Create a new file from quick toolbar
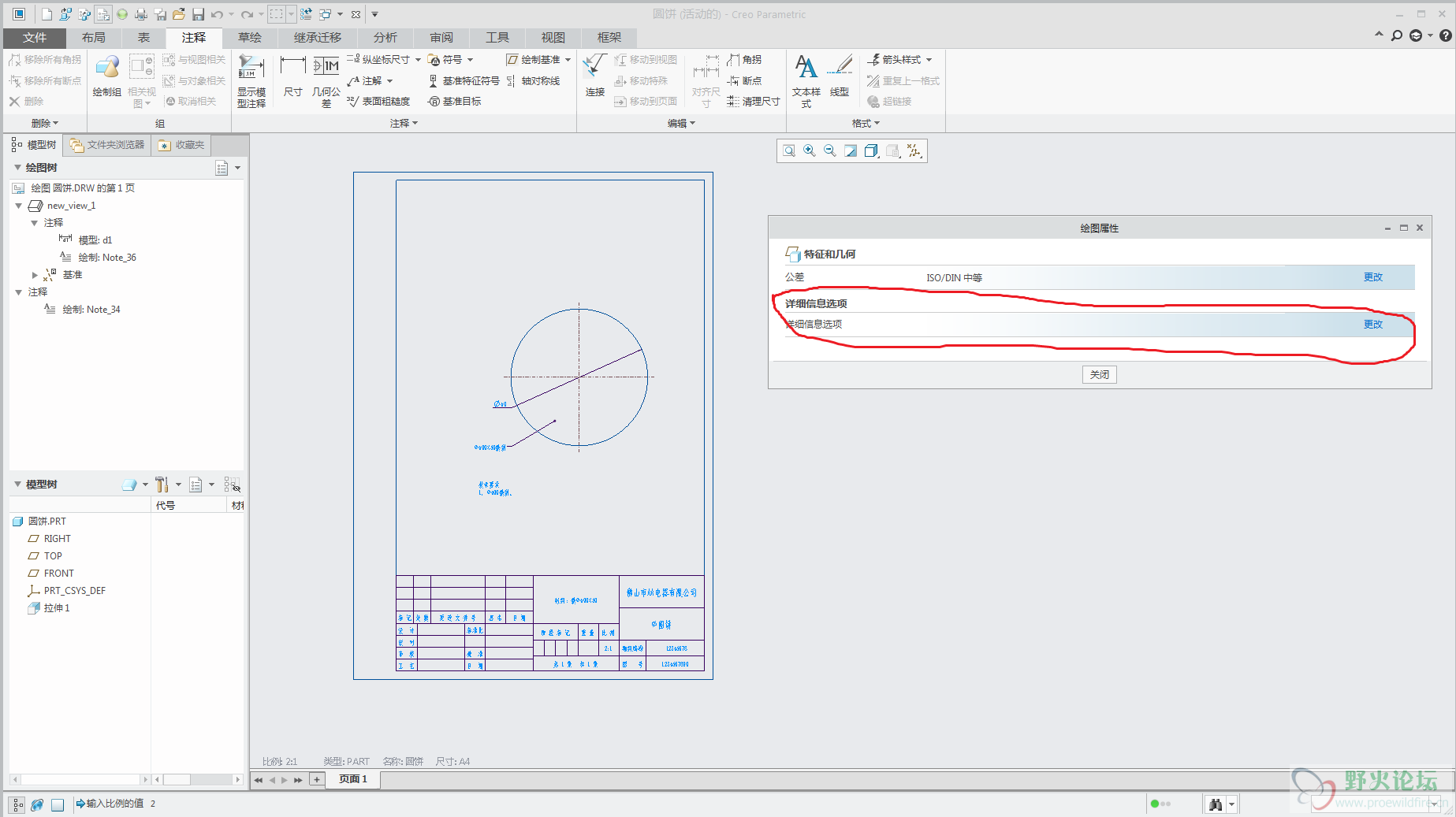1456x817 pixels. tap(47, 14)
